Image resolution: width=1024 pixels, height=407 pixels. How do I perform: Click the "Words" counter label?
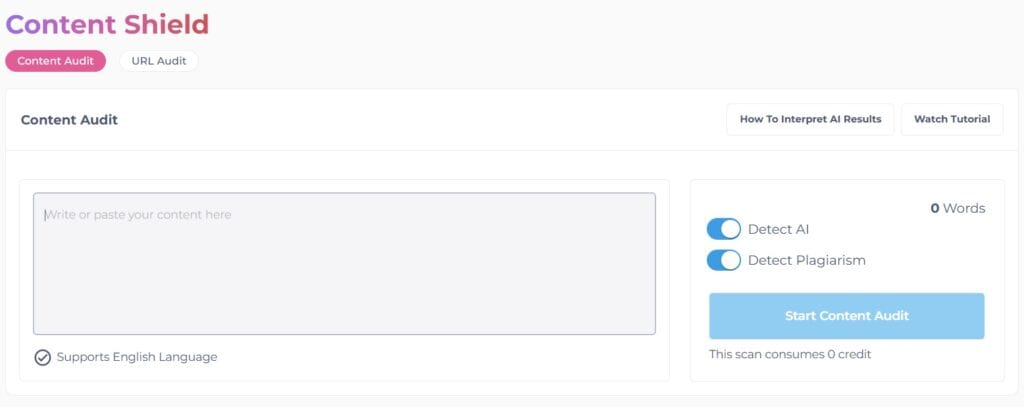pos(964,208)
